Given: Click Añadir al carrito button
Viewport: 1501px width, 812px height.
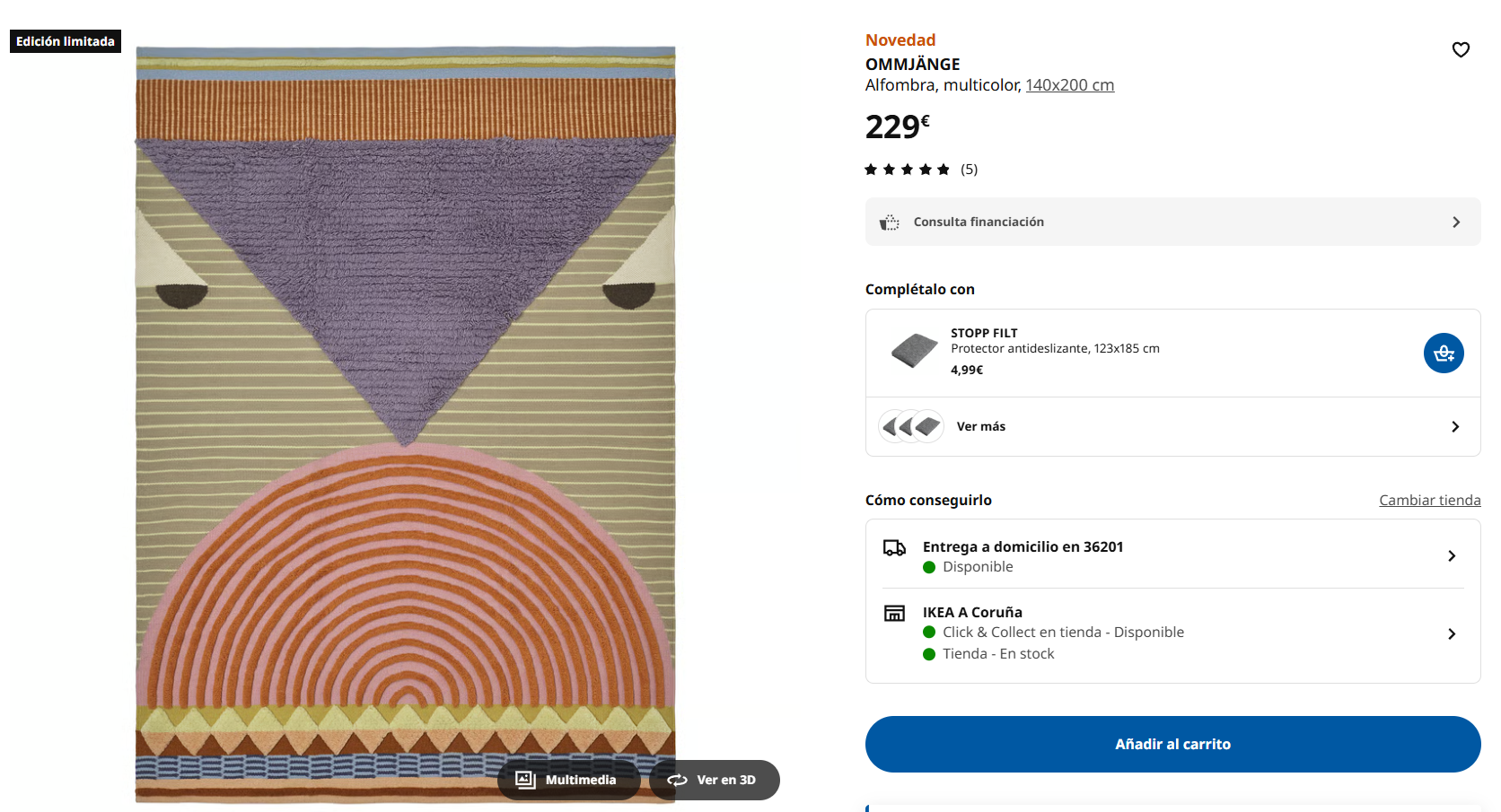Looking at the screenshot, I should (1172, 744).
